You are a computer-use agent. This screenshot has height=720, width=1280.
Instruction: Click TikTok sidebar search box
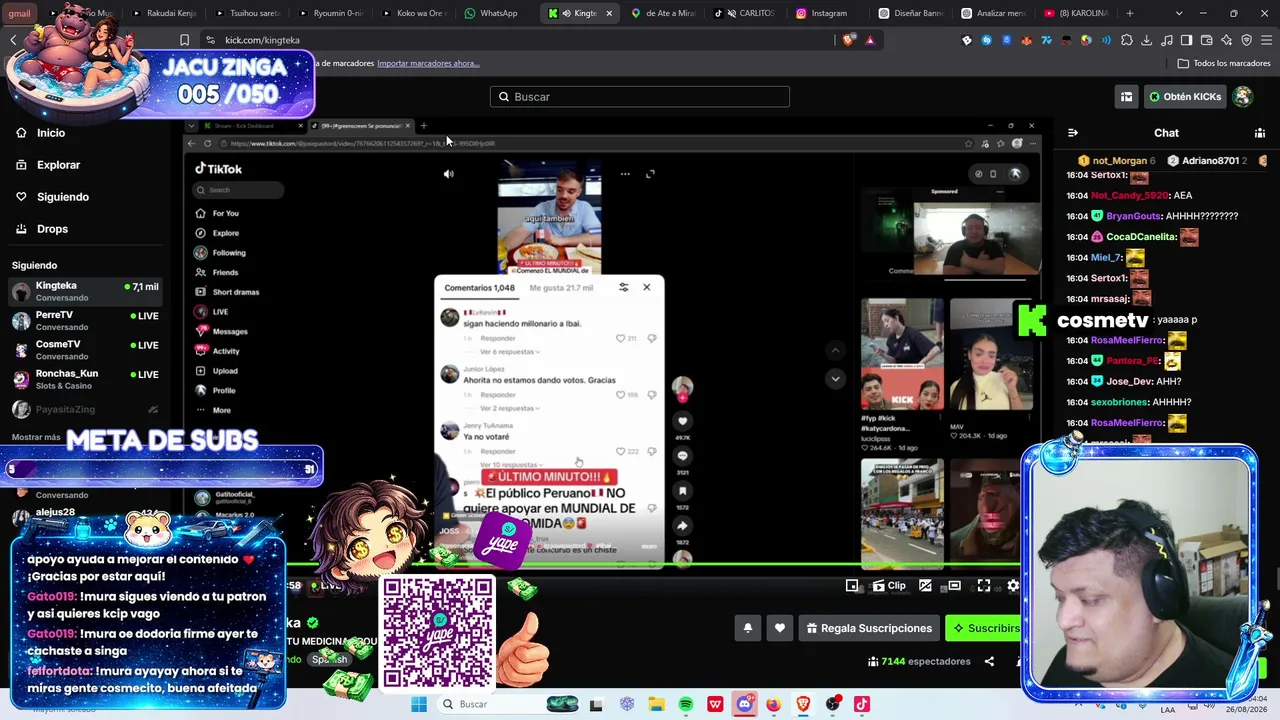point(240,190)
